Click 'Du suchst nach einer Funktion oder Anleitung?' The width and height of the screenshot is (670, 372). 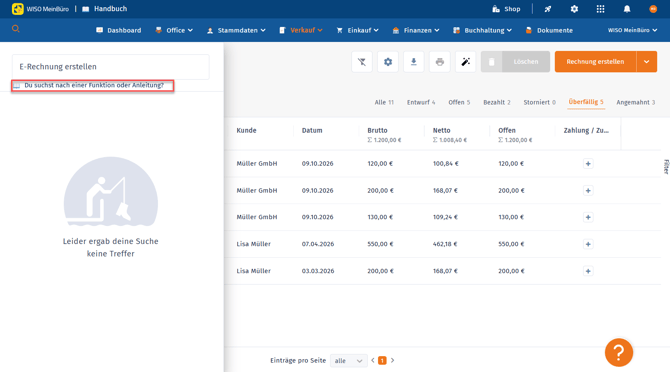pos(94,85)
